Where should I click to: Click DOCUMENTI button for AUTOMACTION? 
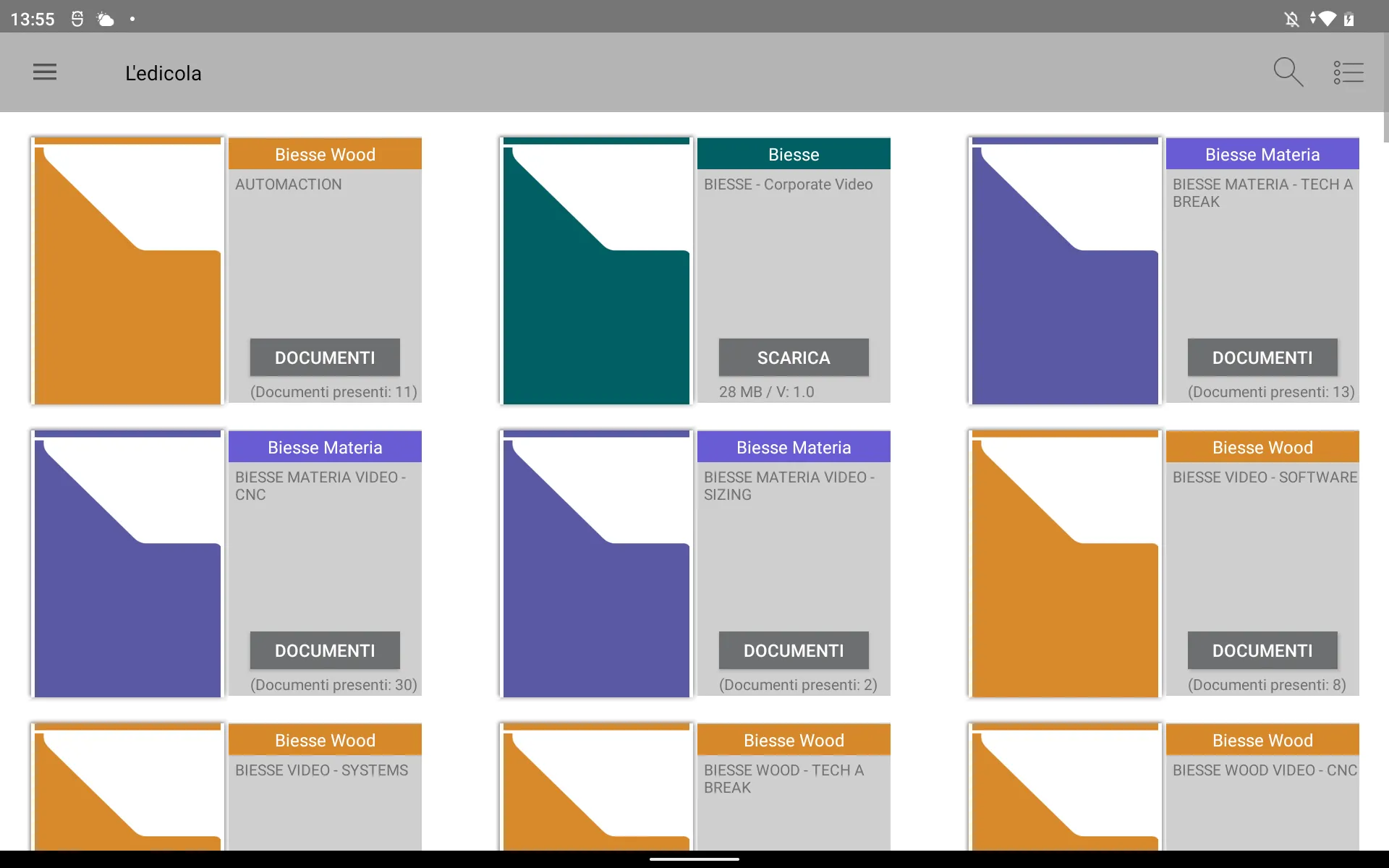325,357
